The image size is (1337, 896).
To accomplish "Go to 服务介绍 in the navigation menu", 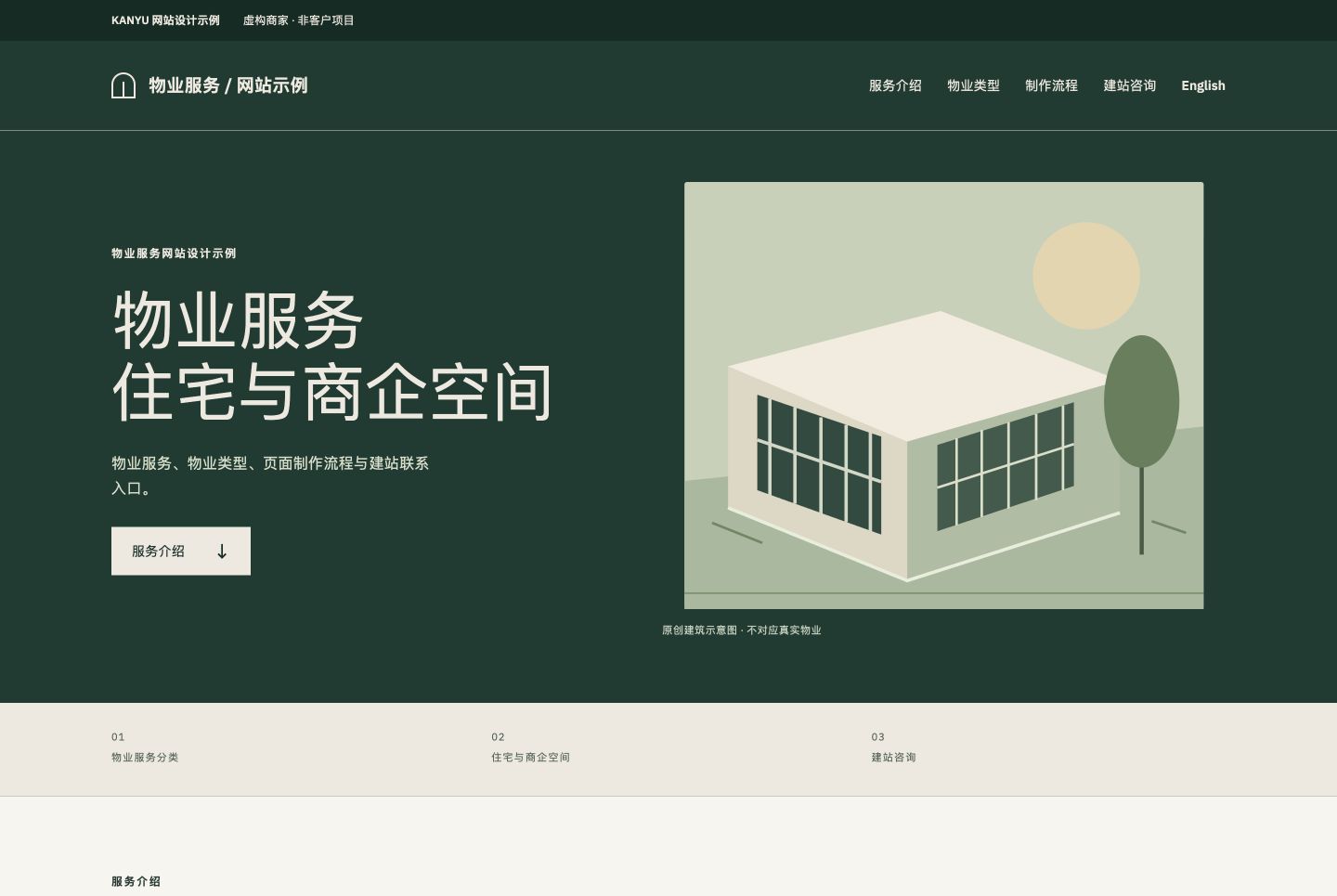I will pos(895,85).
